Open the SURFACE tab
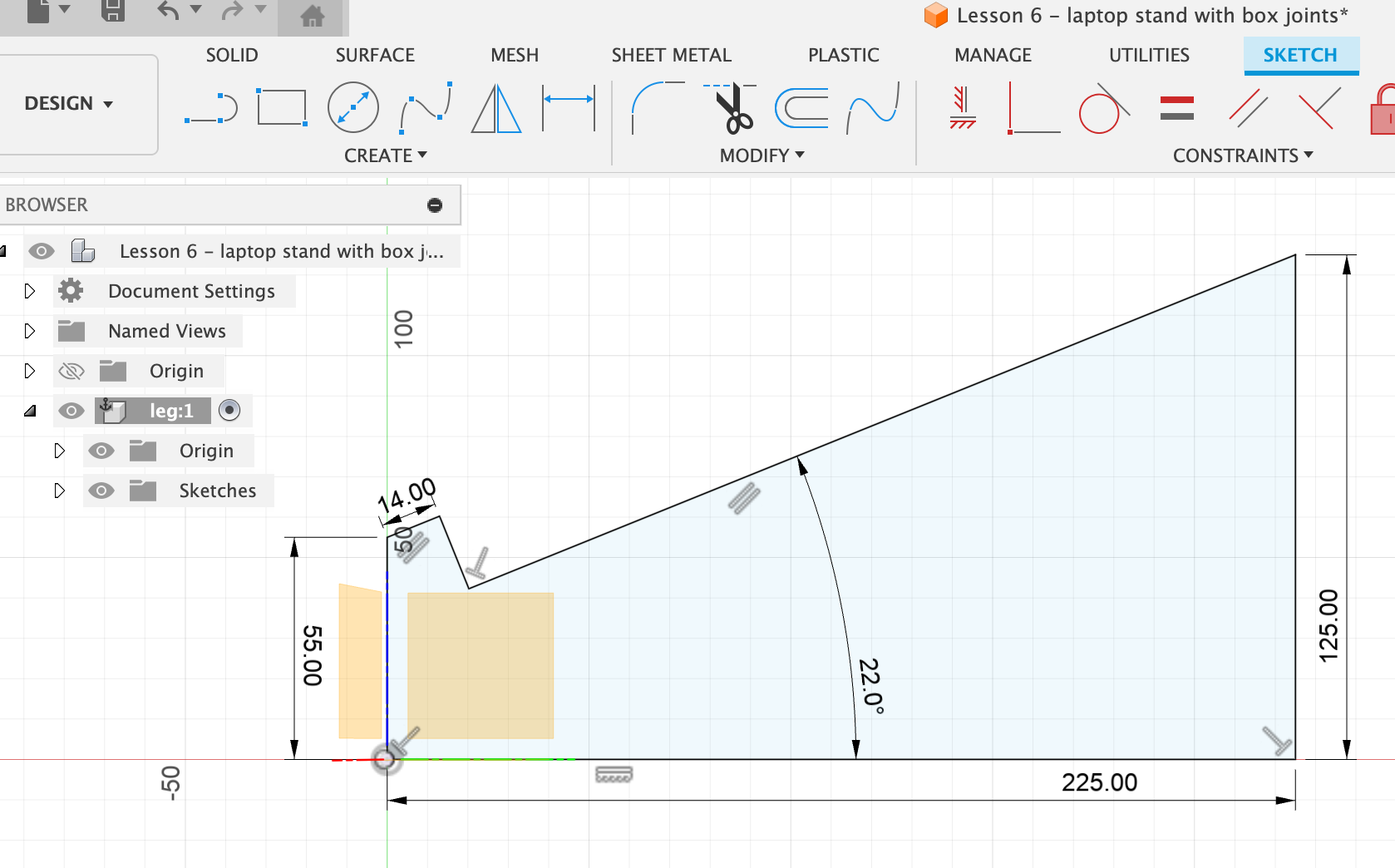The width and height of the screenshot is (1395, 868). [375, 55]
